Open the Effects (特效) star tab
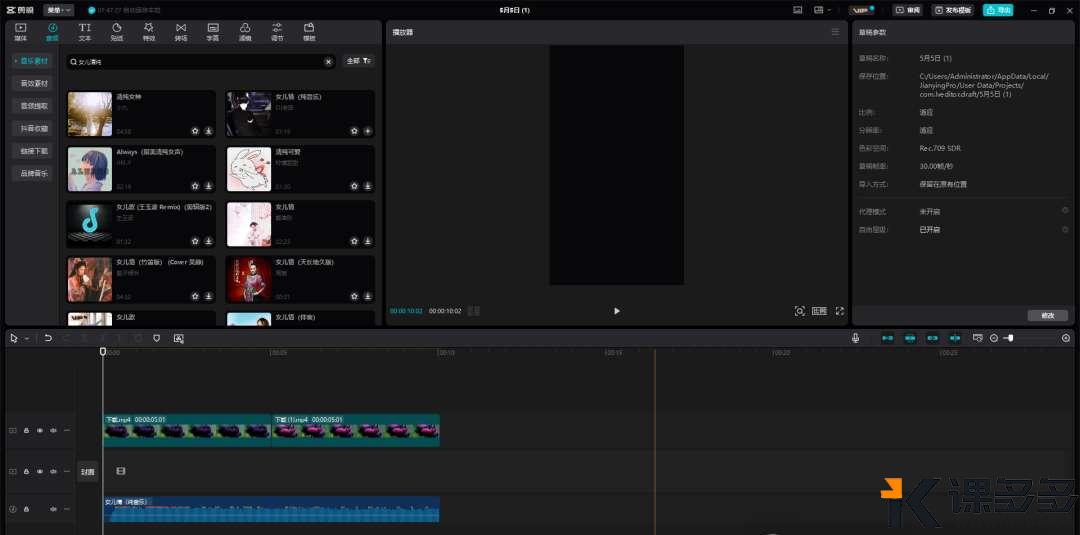Image resolution: width=1080 pixels, height=535 pixels. [149, 32]
